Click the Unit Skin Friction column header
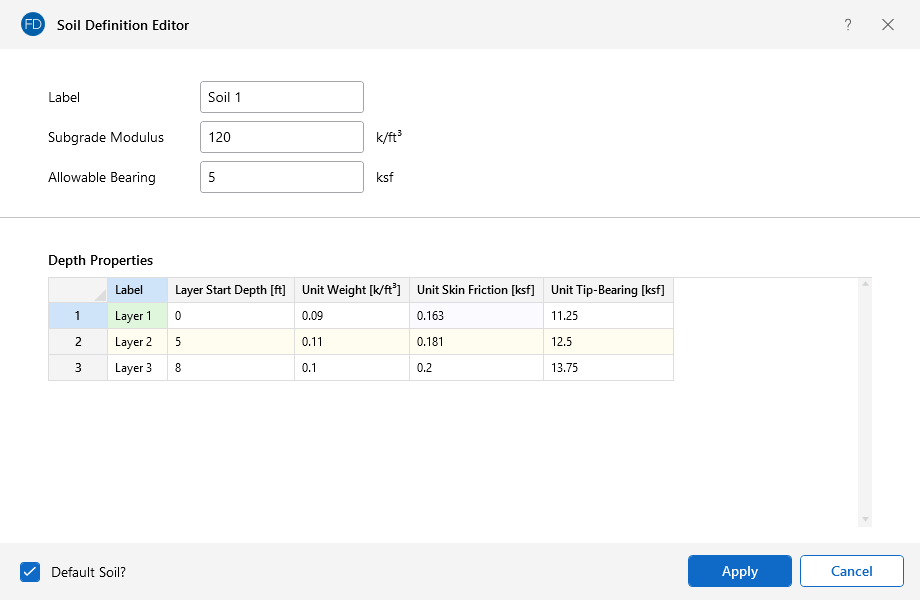Image resolution: width=920 pixels, height=600 pixels. pyautogui.click(x=476, y=290)
